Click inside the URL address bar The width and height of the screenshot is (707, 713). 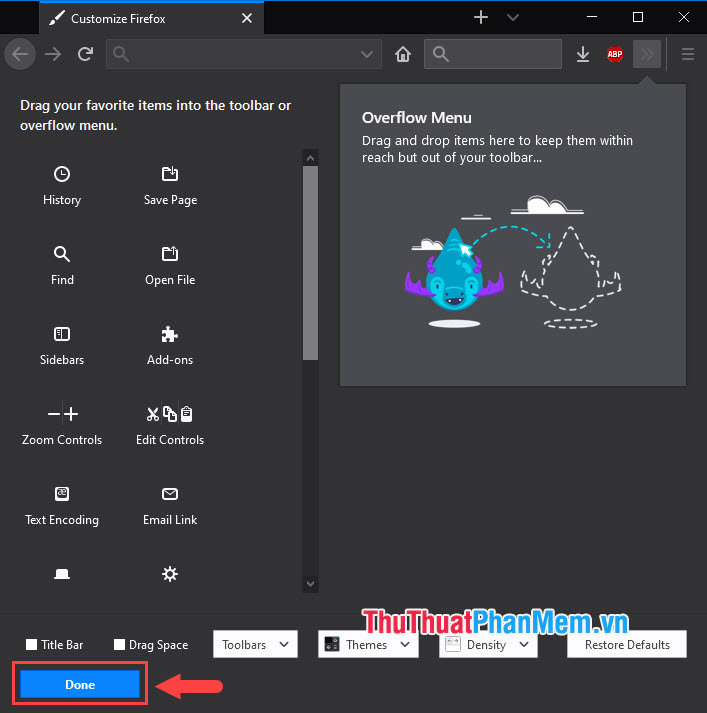(x=244, y=55)
